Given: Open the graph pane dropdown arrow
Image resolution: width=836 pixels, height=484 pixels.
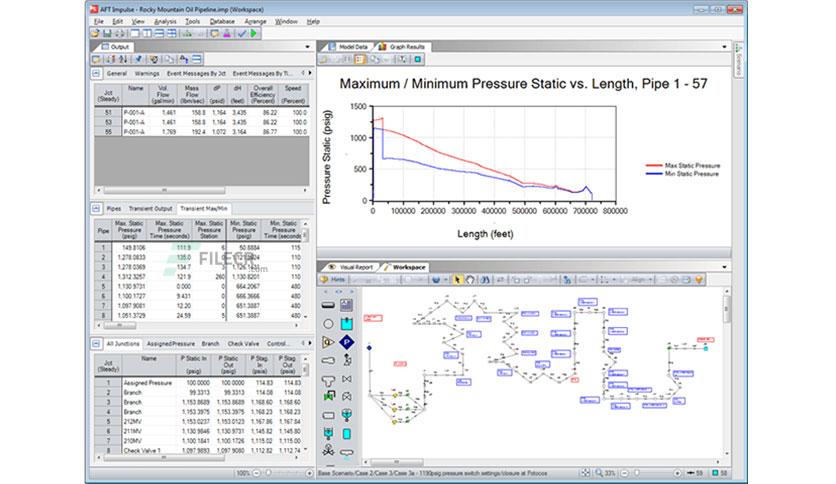Looking at the screenshot, I should 724,47.
